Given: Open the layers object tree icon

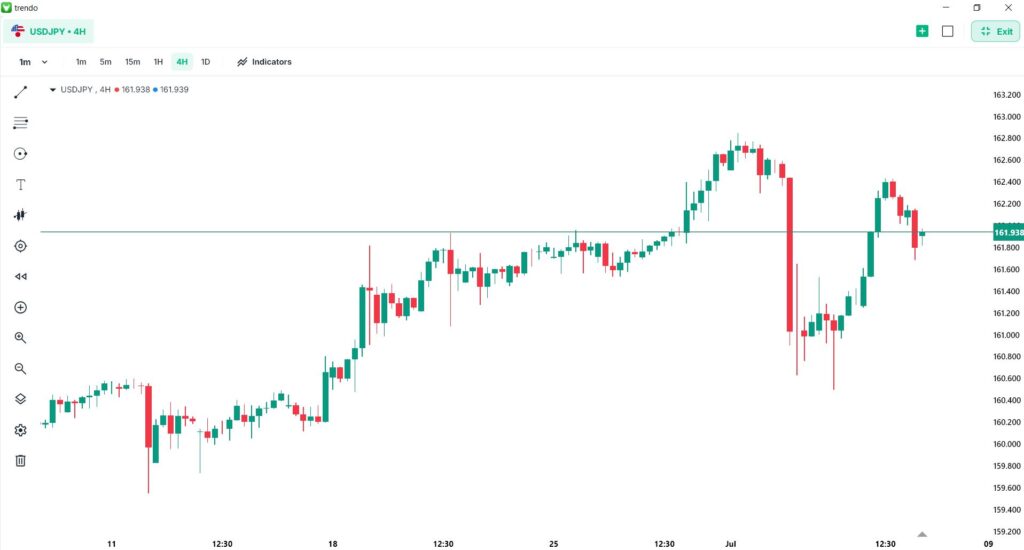Looking at the screenshot, I should tap(20, 399).
